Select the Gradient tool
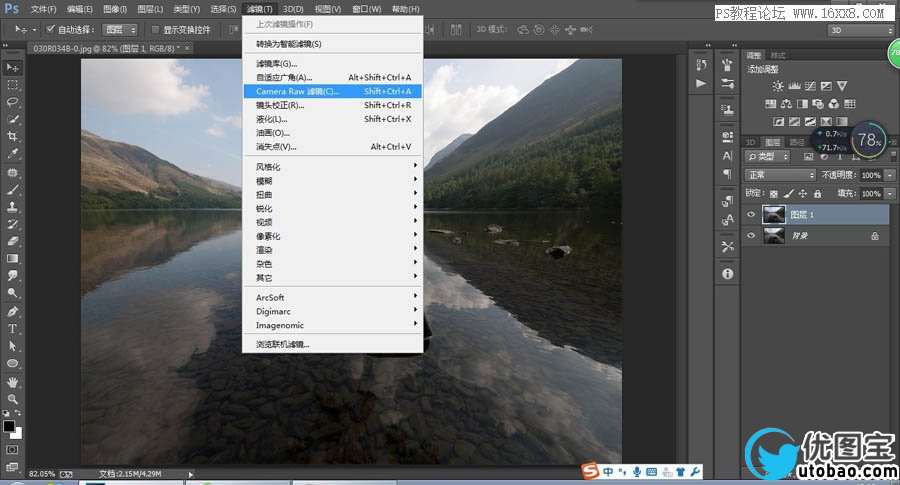This screenshot has height=485, width=900. pyautogui.click(x=12, y=259)
